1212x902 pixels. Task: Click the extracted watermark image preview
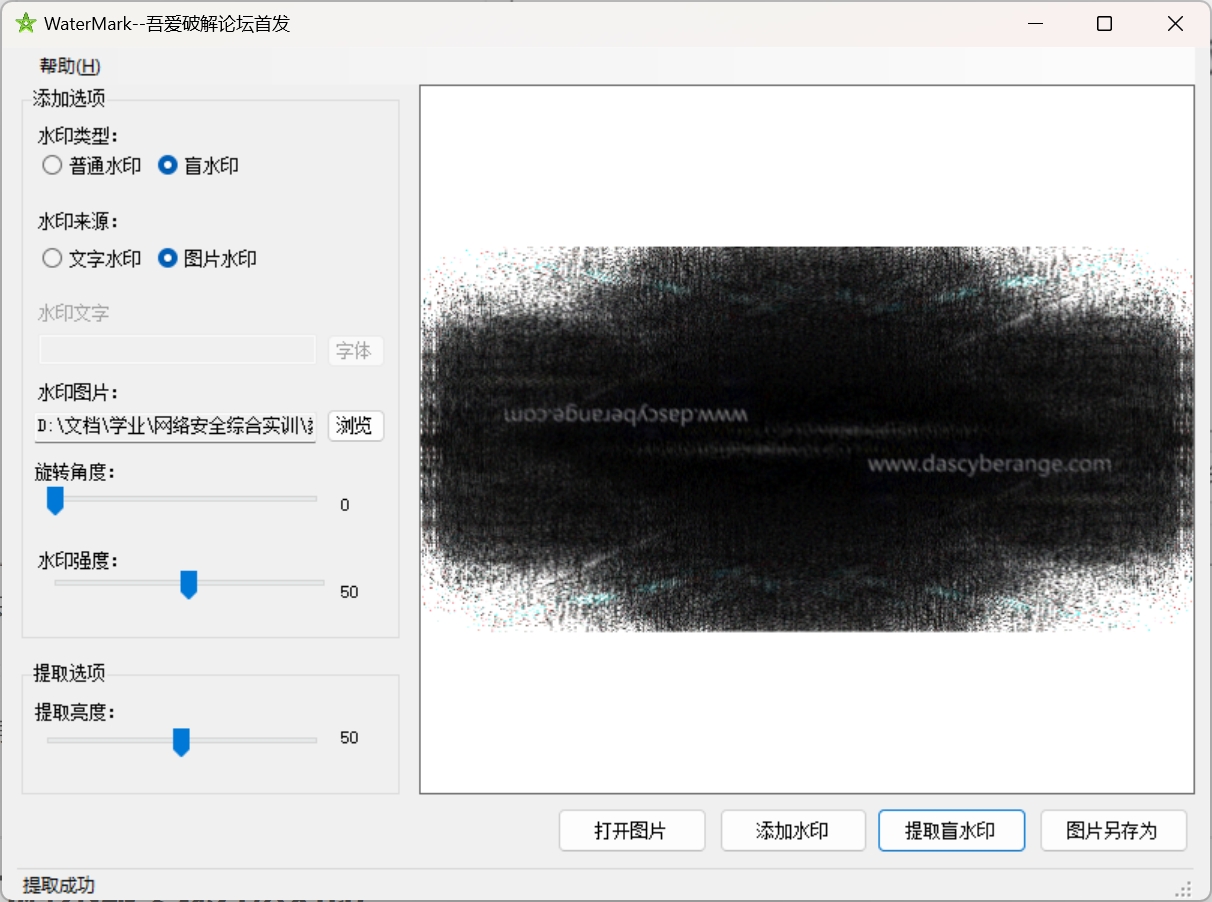807,439
